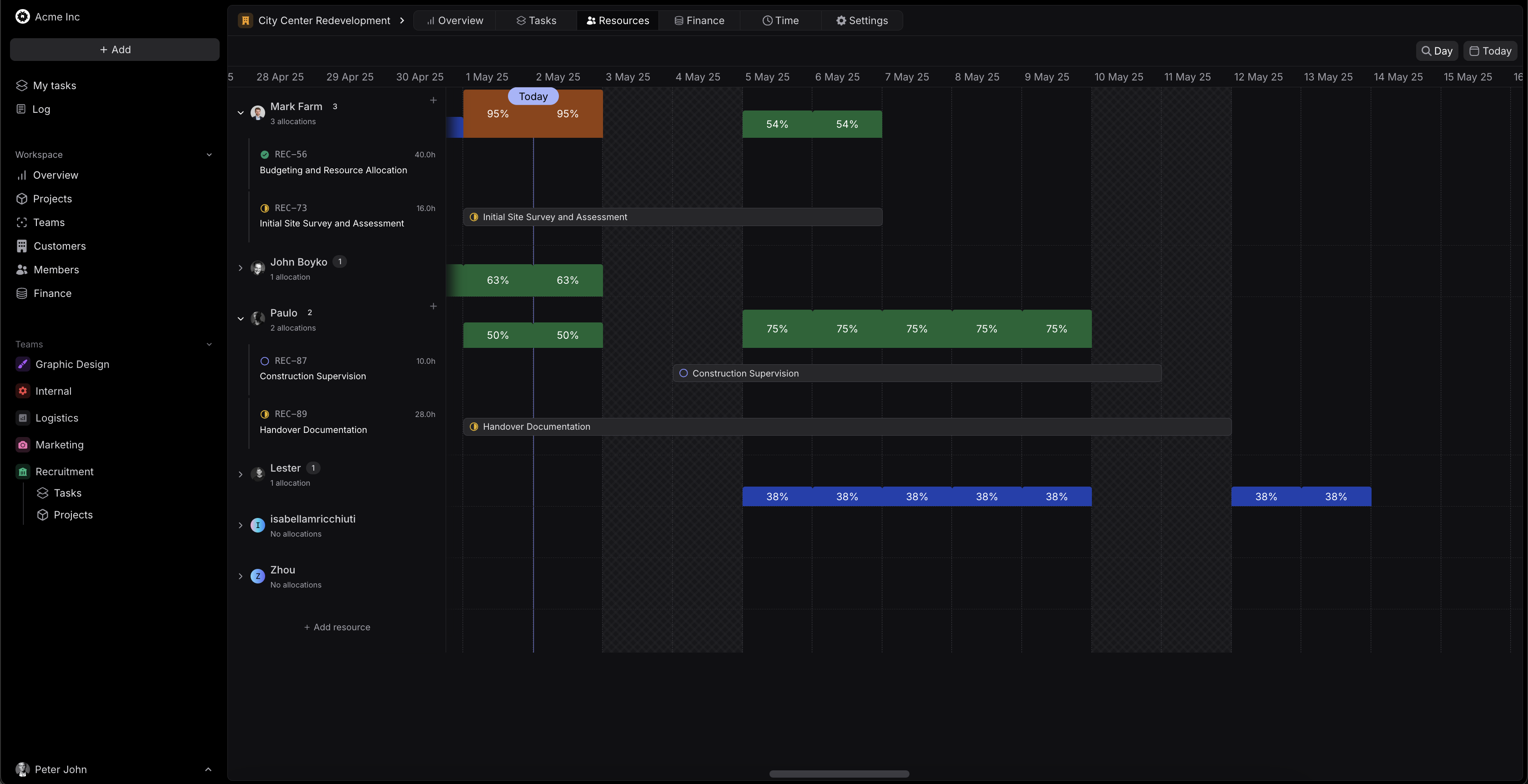Toggle REC-89 Handover Documentation status circle
Viewport: 1528px width, 784px height.
[x=265, y=415]
